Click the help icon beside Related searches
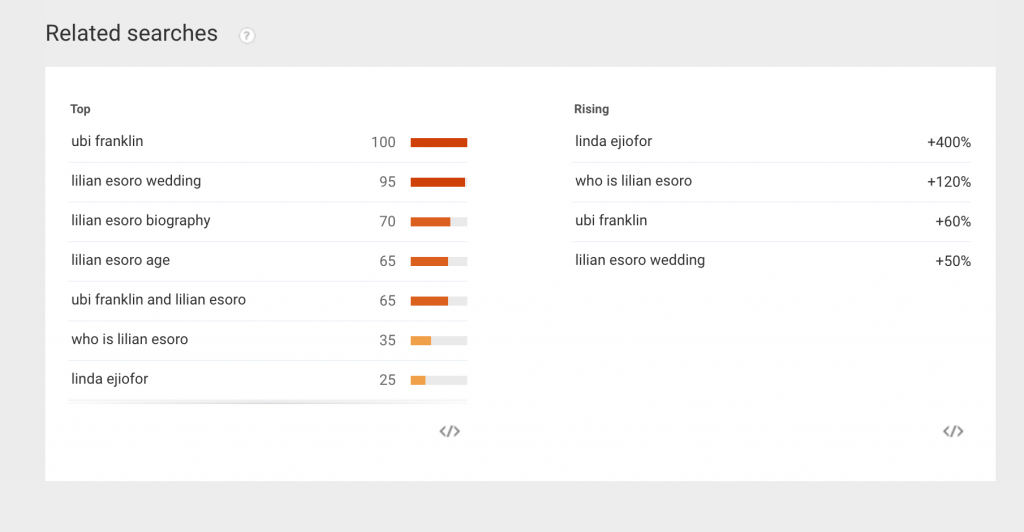1024x532 pixels. click(x=247, y=36)
